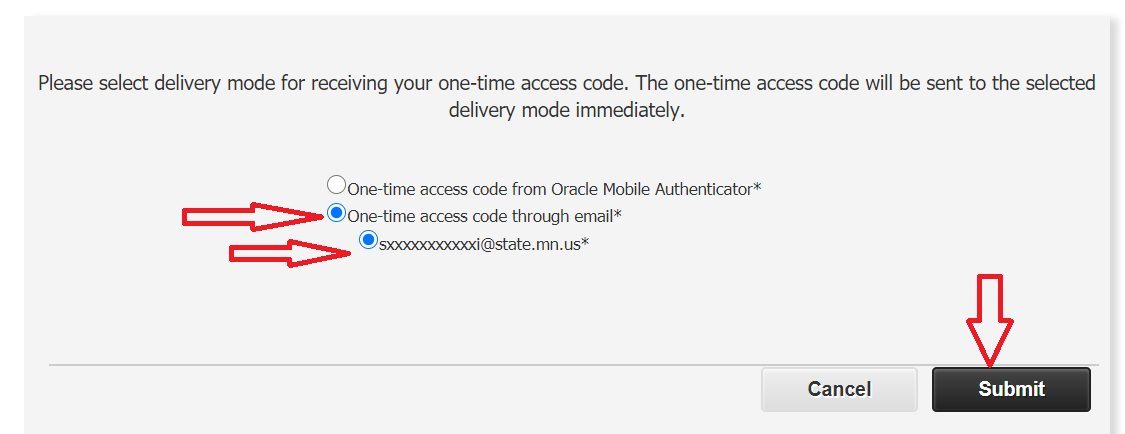1125x434 pixels.
Task: Select the Oracle Mobile Authenticator radio button
Action: pyautogui.click(x=337, y=185)
